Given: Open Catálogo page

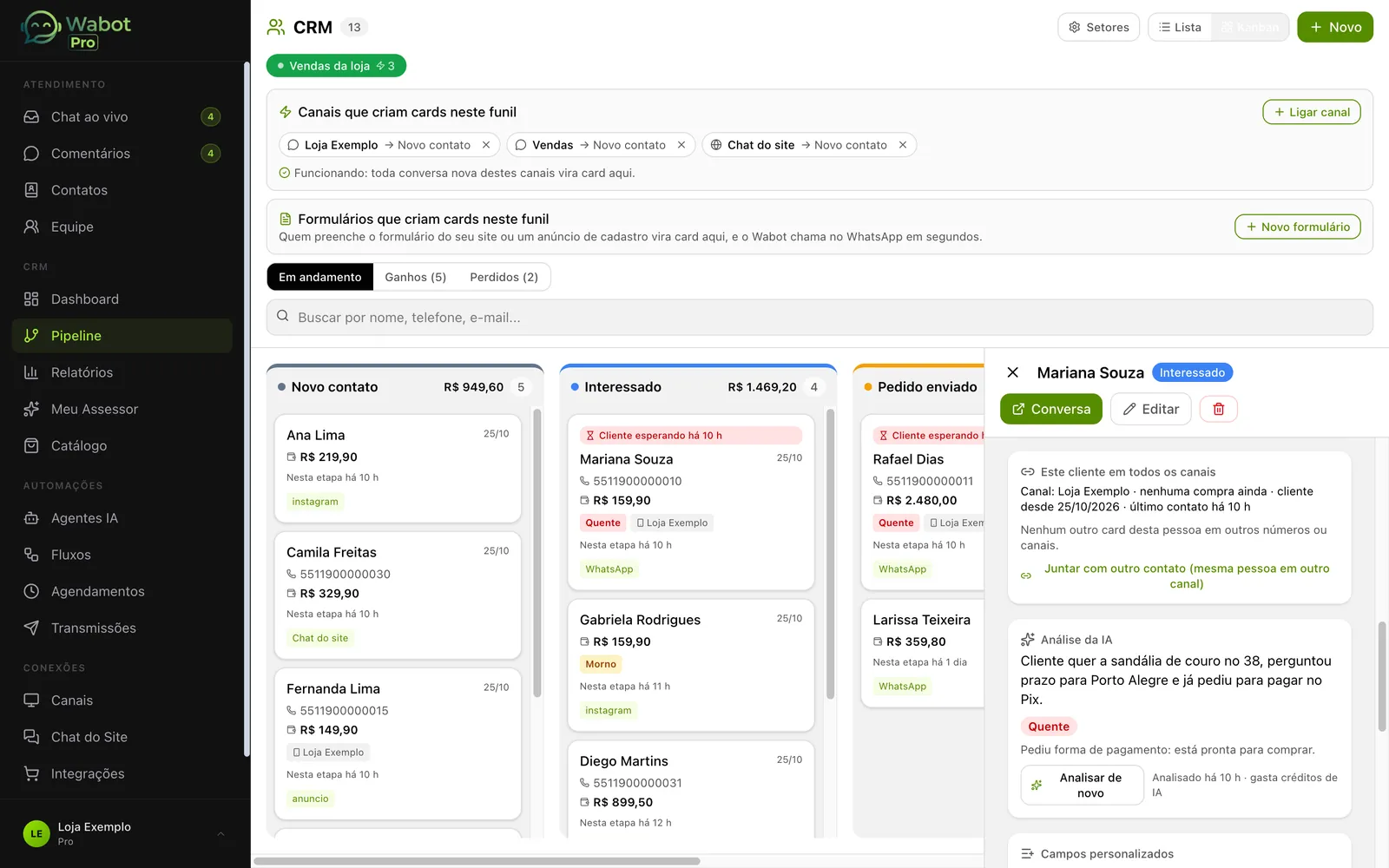Looking at the screenshot, I should [122, 445].
